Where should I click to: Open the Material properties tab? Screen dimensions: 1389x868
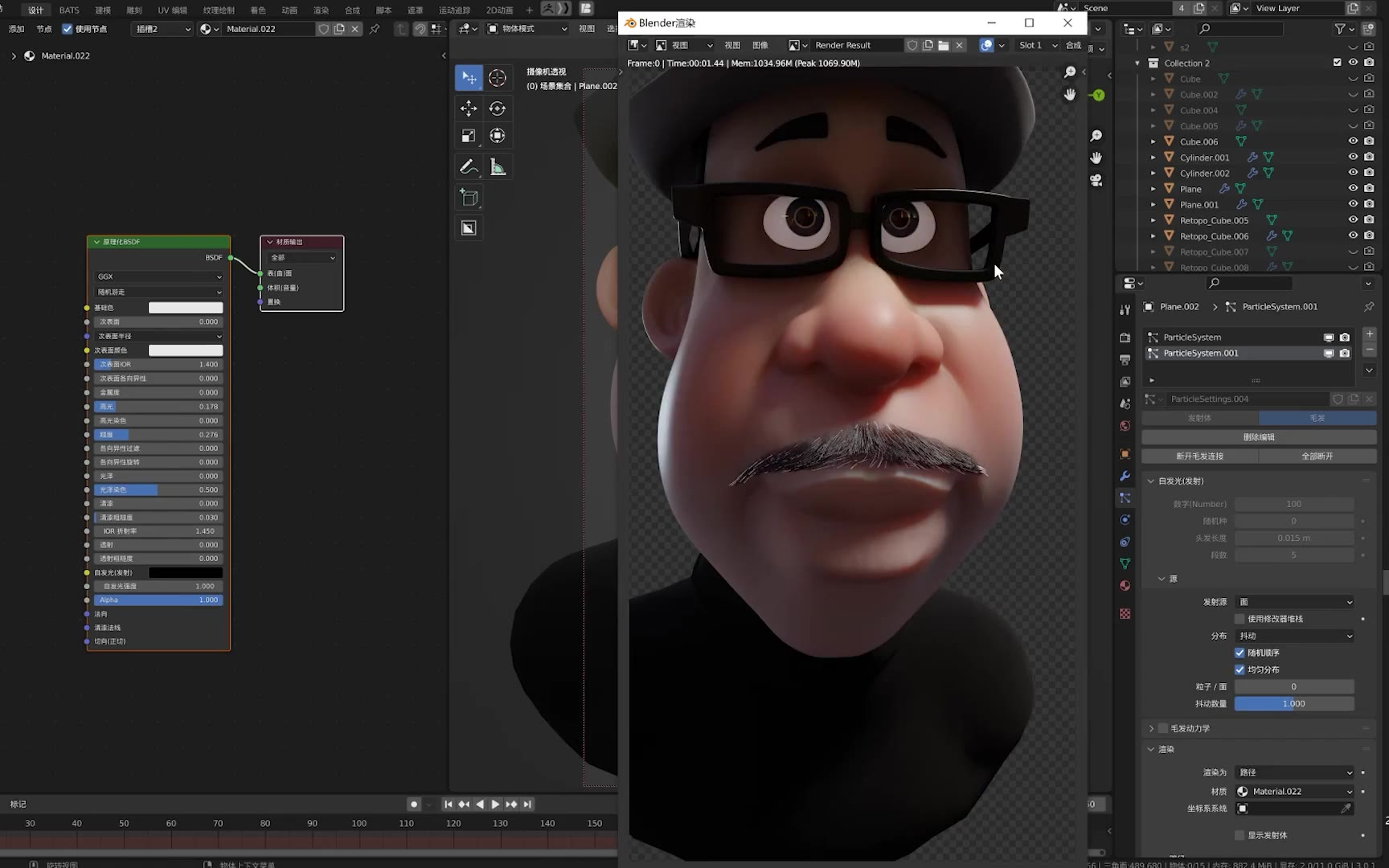tap(1125, 586)
